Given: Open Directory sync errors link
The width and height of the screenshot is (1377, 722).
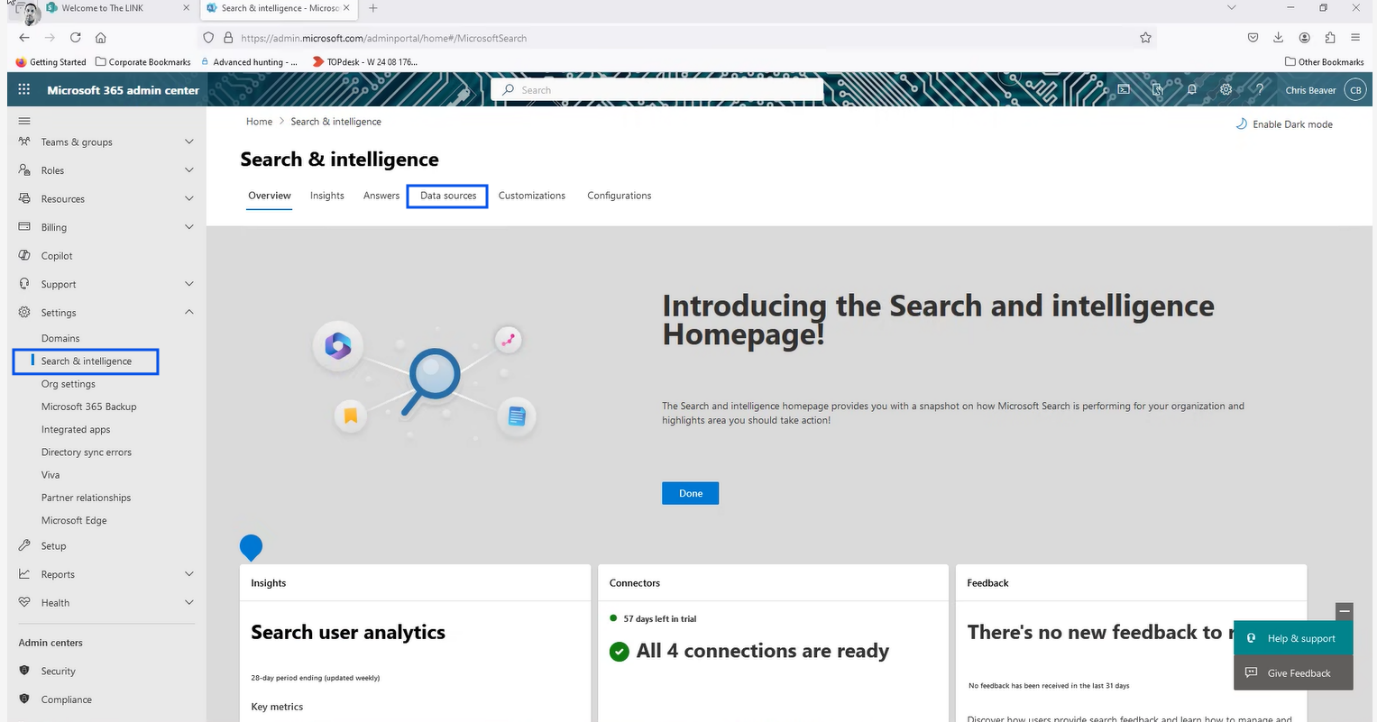Looking at the screenshot, I should click(x=86, y=452).
